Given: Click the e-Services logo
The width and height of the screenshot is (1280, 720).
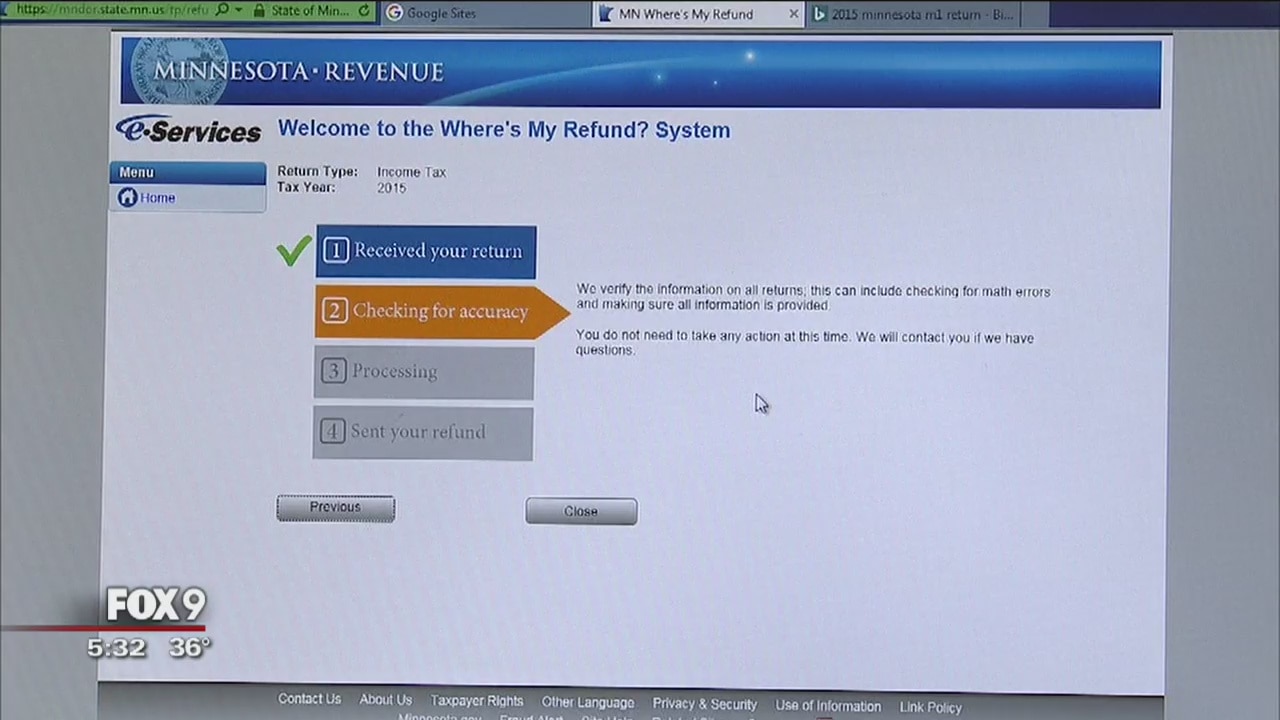Looking at the screenshot, I should pos(189,130).
